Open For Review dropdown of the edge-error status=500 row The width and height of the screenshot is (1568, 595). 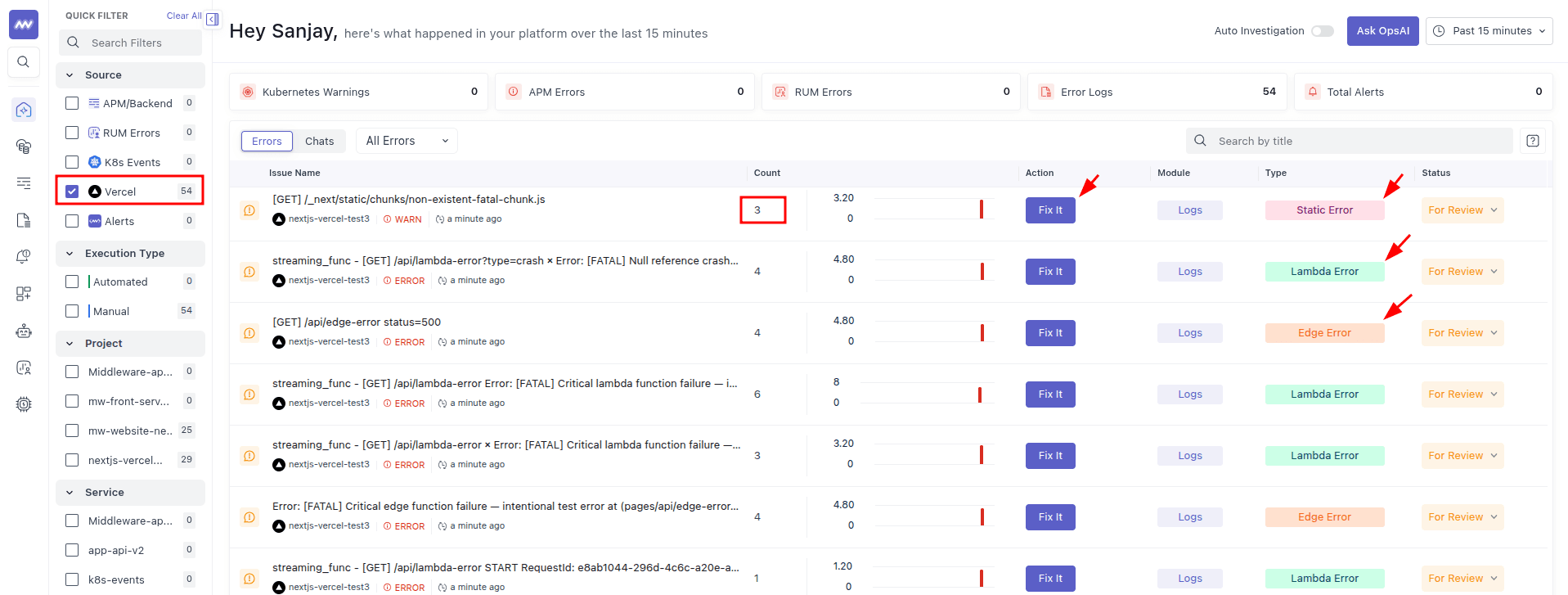1462,333
